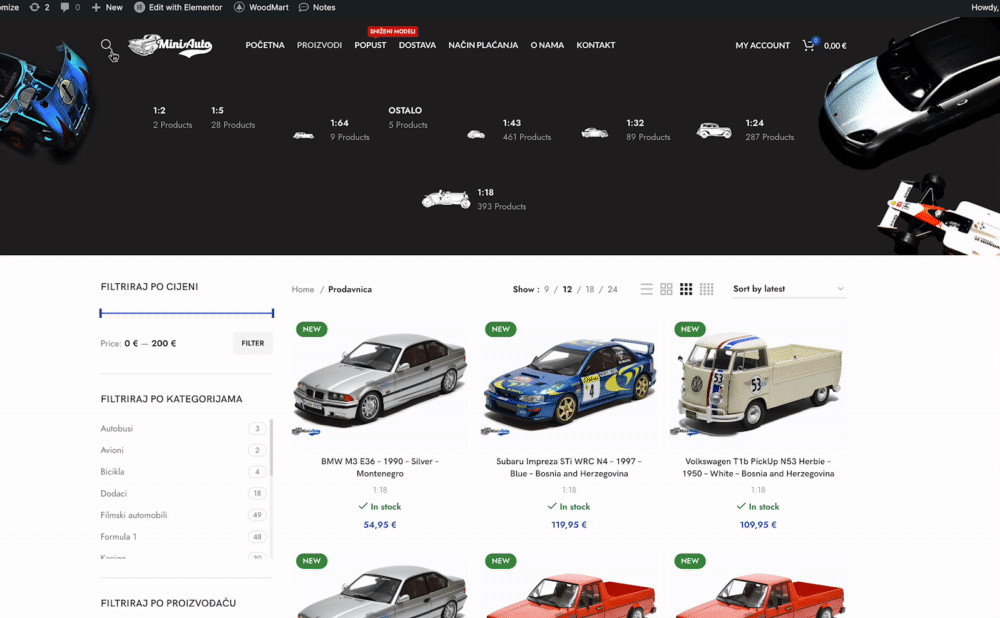The image size is (1000, 618).
Task: Open Volkswagen T1b PickUp product image
Action: click(x=758, y=383)
